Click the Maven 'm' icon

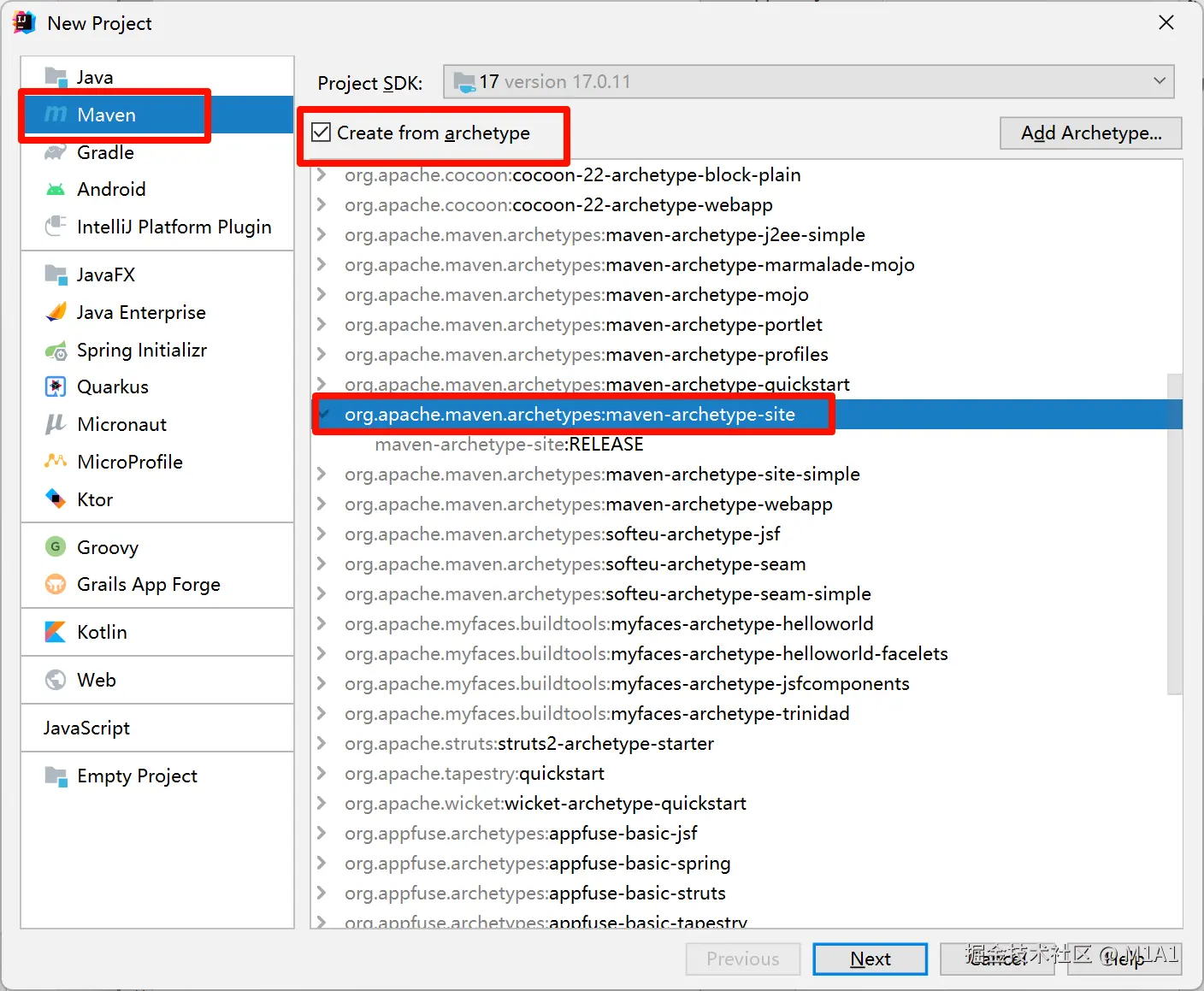56,115
